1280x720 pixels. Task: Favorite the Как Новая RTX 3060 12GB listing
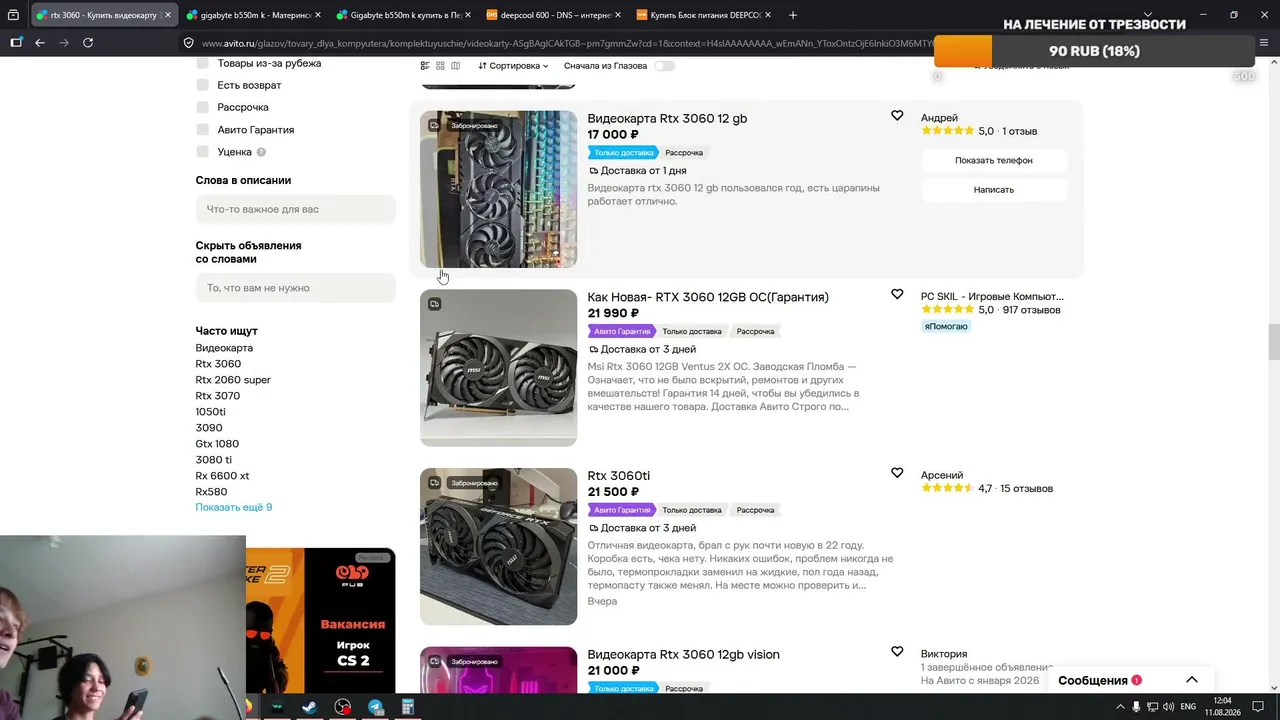897,295
